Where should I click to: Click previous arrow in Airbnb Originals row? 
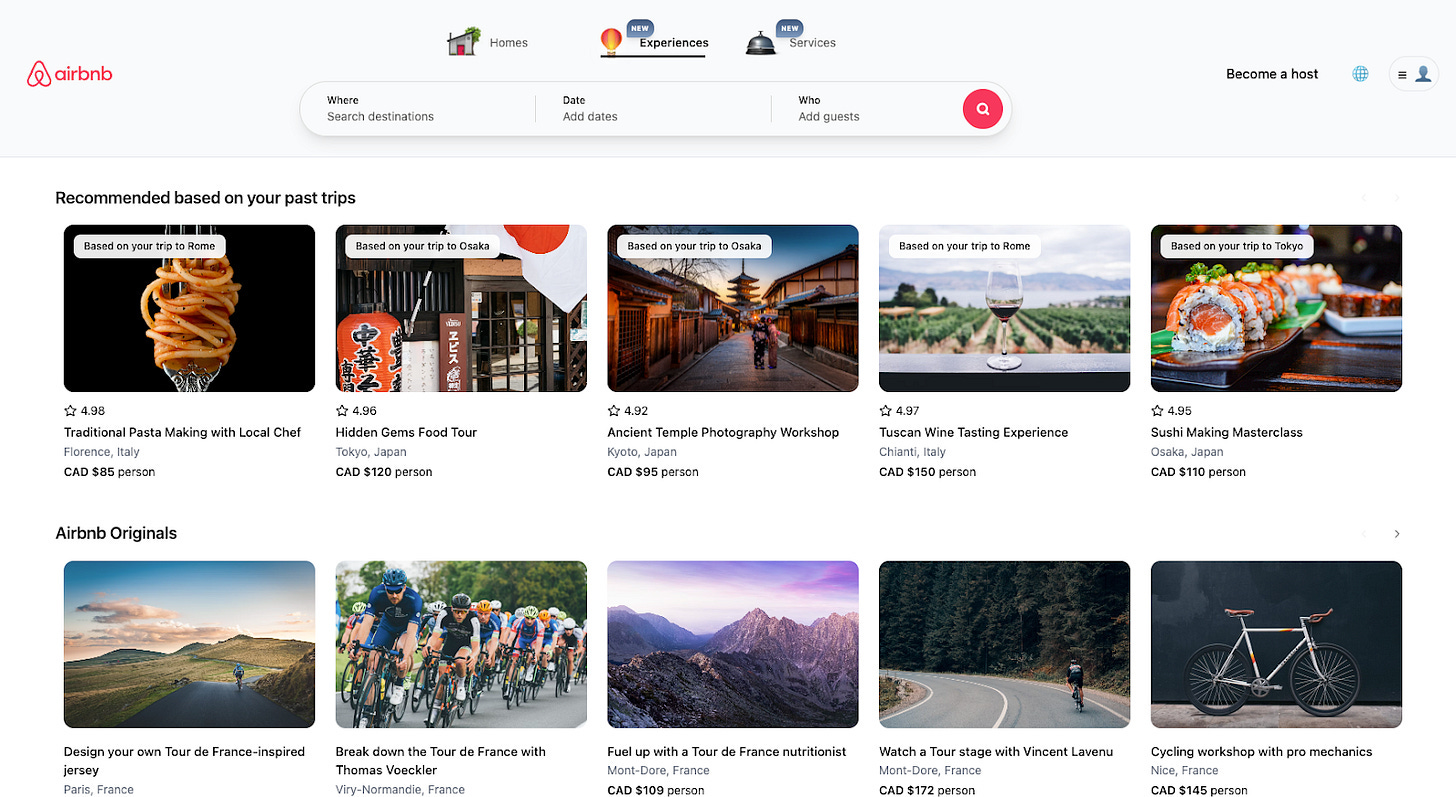pyautogui.click(x=1364, y=534)
